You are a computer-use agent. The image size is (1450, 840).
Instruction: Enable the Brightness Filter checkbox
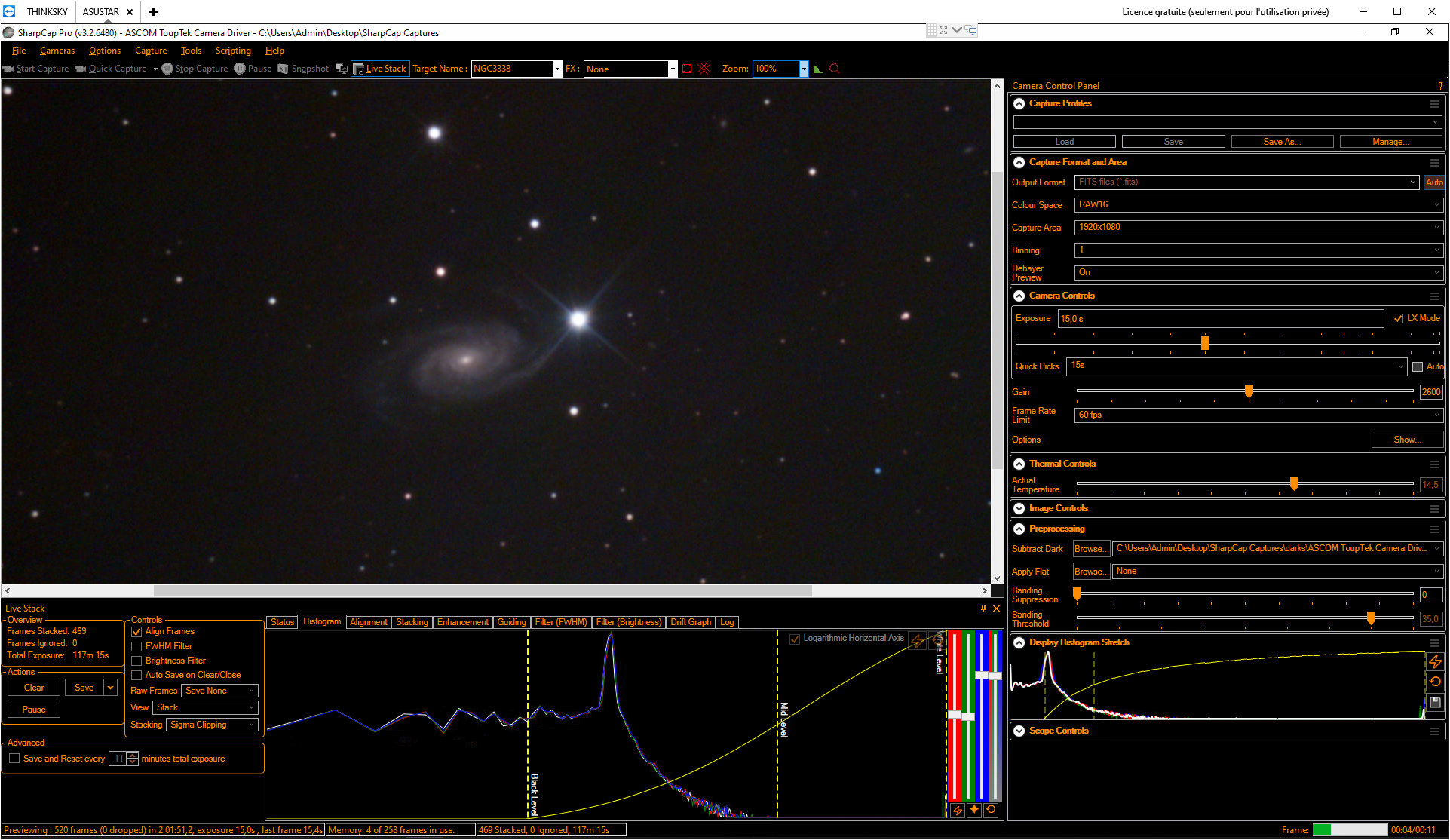point(136,661)
